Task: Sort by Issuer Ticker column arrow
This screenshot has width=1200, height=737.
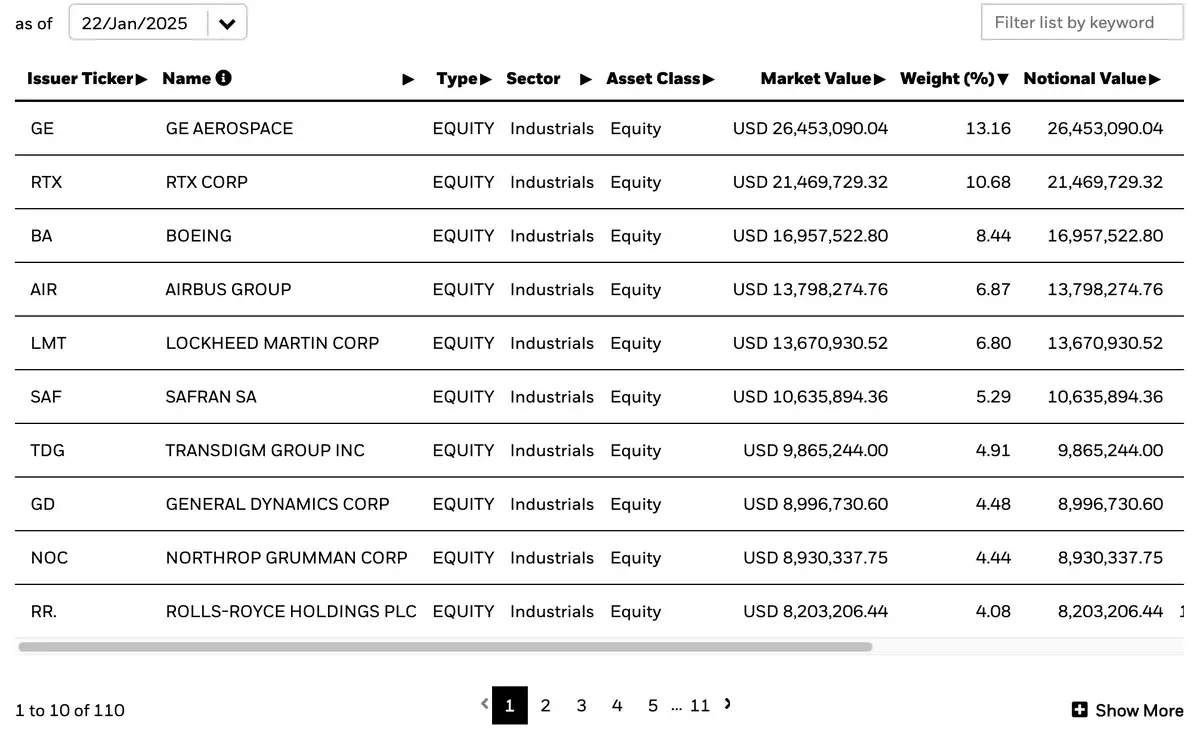Action: pos(141,79)
